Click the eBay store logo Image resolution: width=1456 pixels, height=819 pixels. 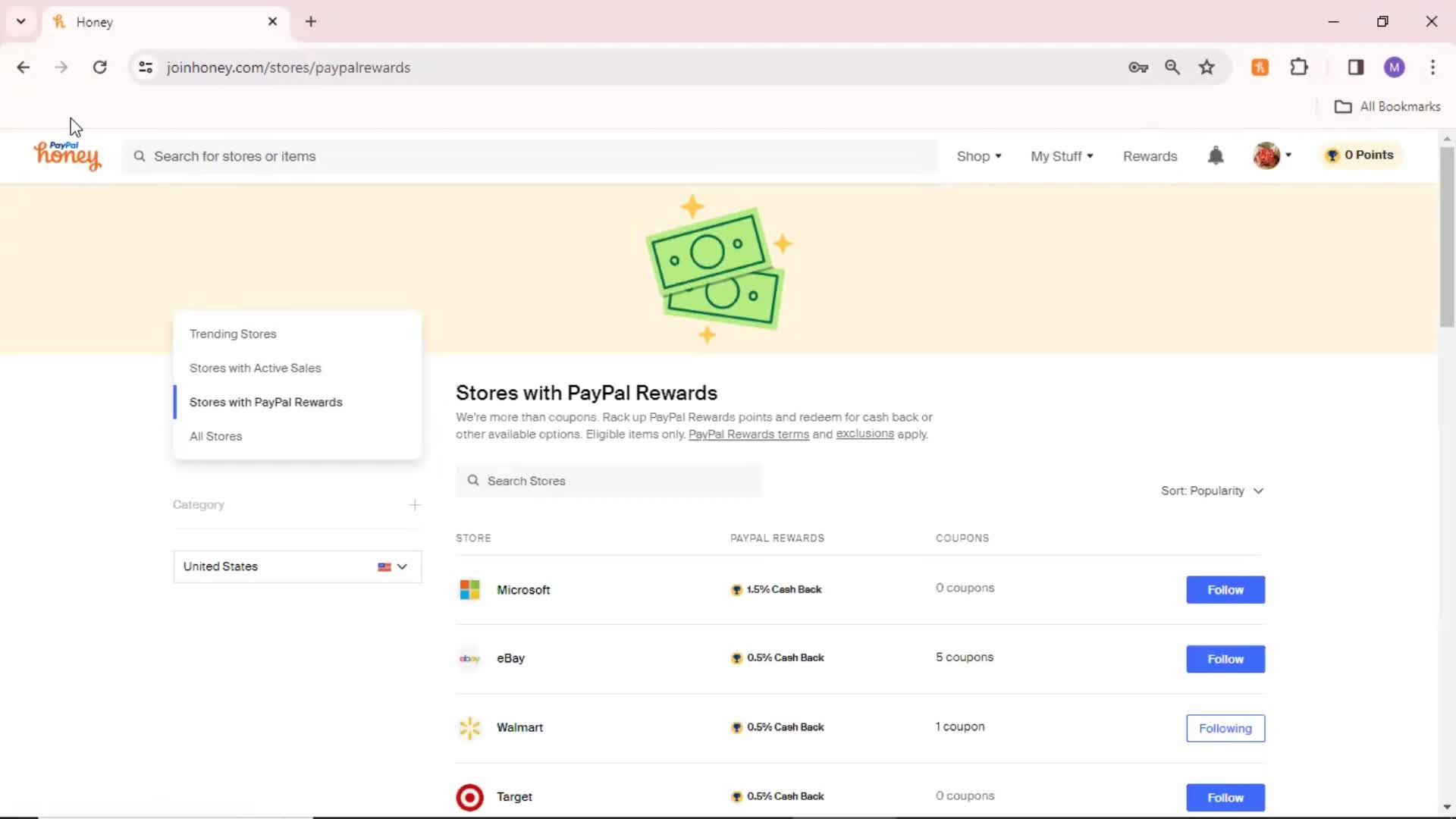(x=469, y=658)
